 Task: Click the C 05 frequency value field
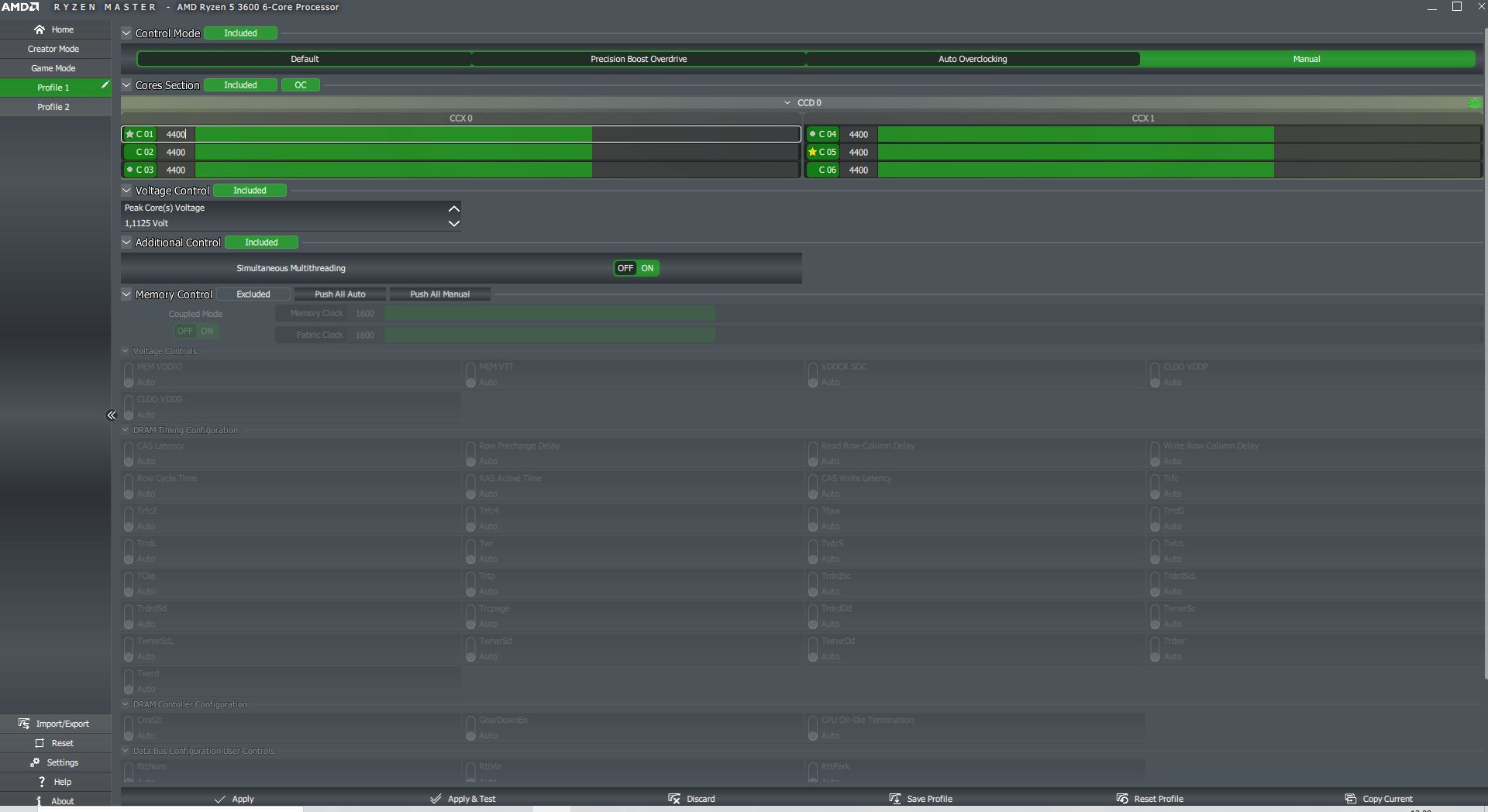pyautogui.click(x=859, y=153)
